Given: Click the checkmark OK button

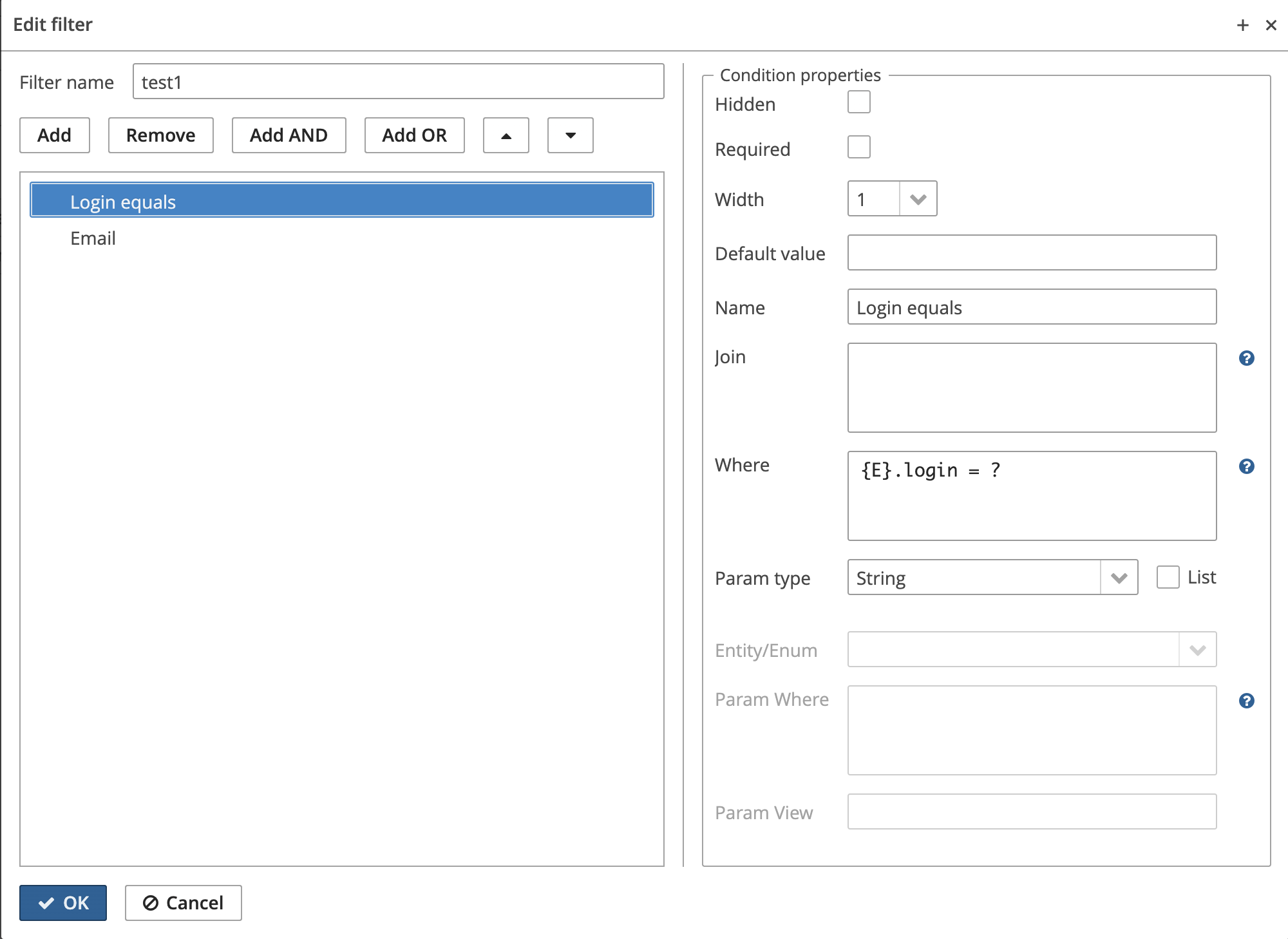Looking at the screenshot, I should 62,903.
